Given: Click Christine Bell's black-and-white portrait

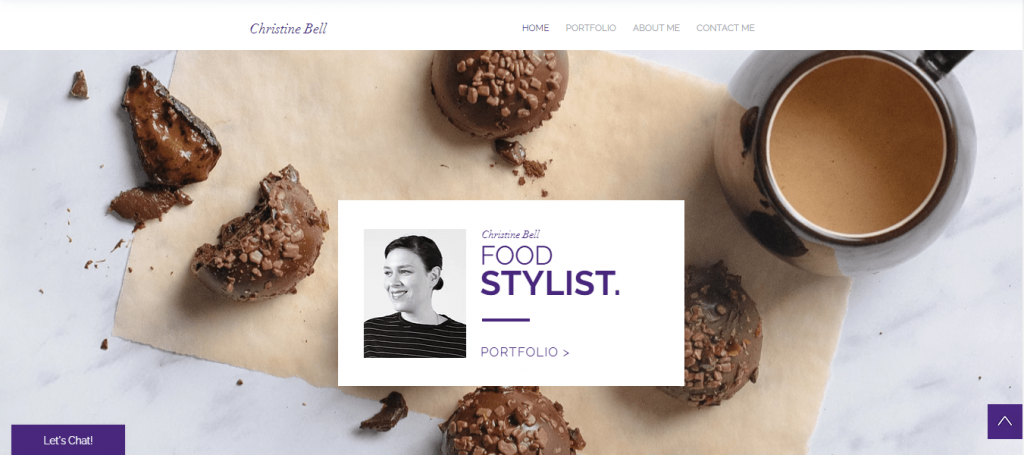Looking at the screenshot, I should (415, 293).
